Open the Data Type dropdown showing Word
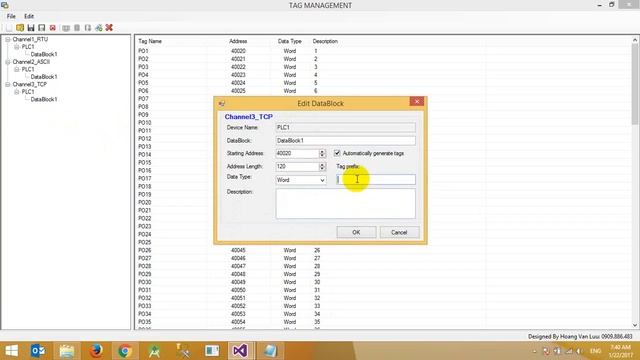Viewport: 640px width, 360px height. pos(301,180)
